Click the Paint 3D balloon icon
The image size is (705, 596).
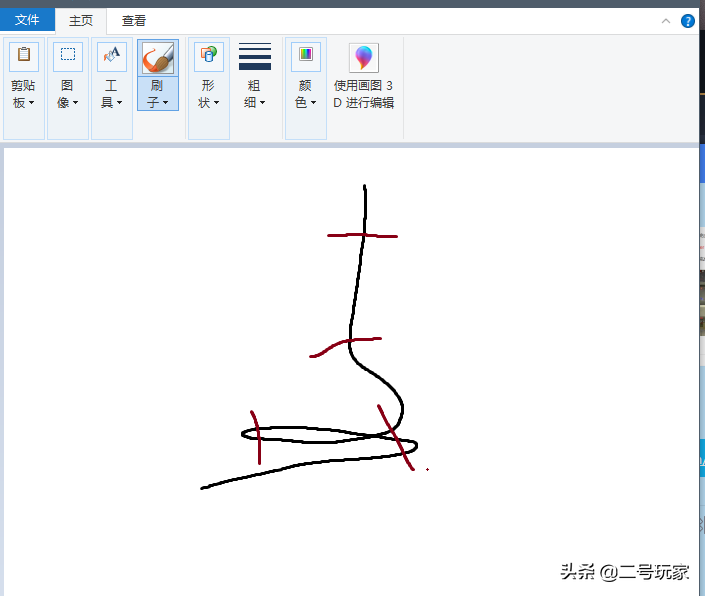coord(364,58)
